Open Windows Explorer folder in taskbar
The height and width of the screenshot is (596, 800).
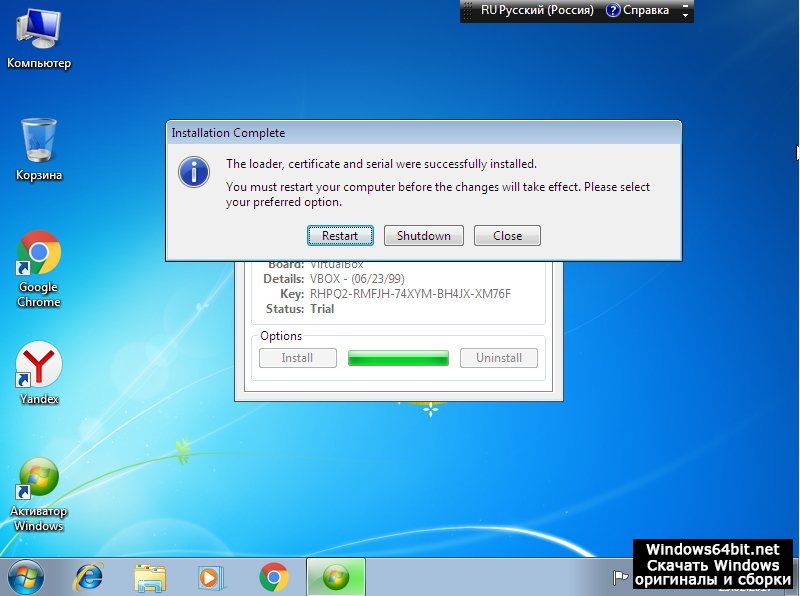150,577
